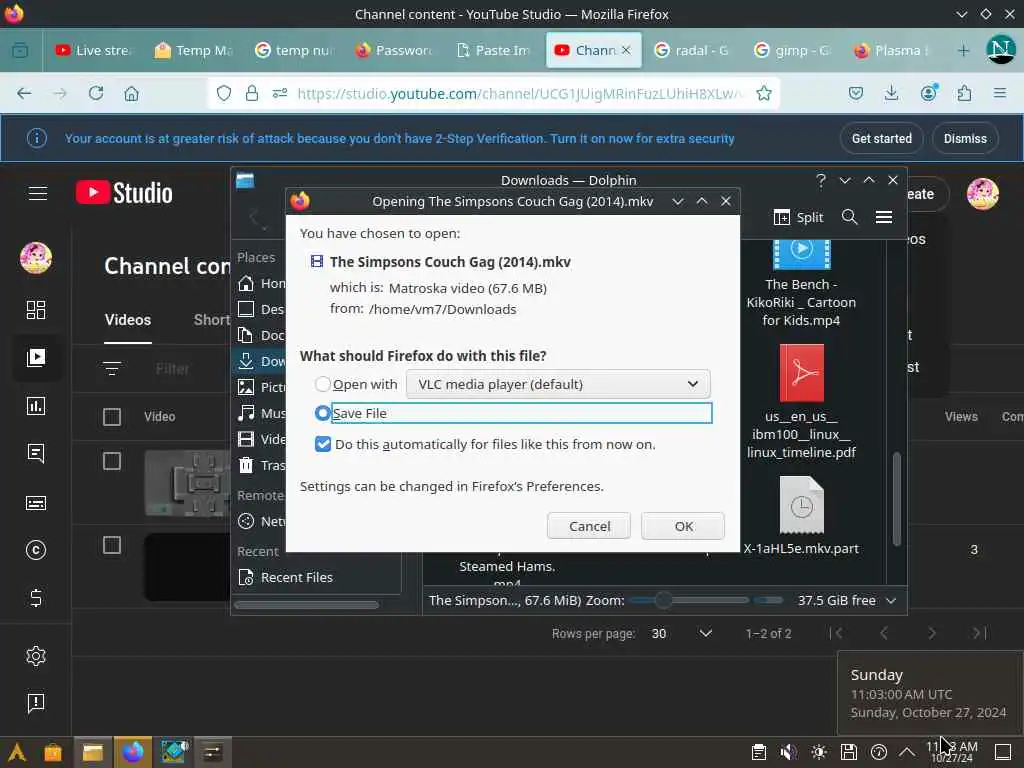Open Comments icon in Studio sidebar
The width and height of the screenshot is (1024, 768).
pyautogui.click(x=36, y=453)
